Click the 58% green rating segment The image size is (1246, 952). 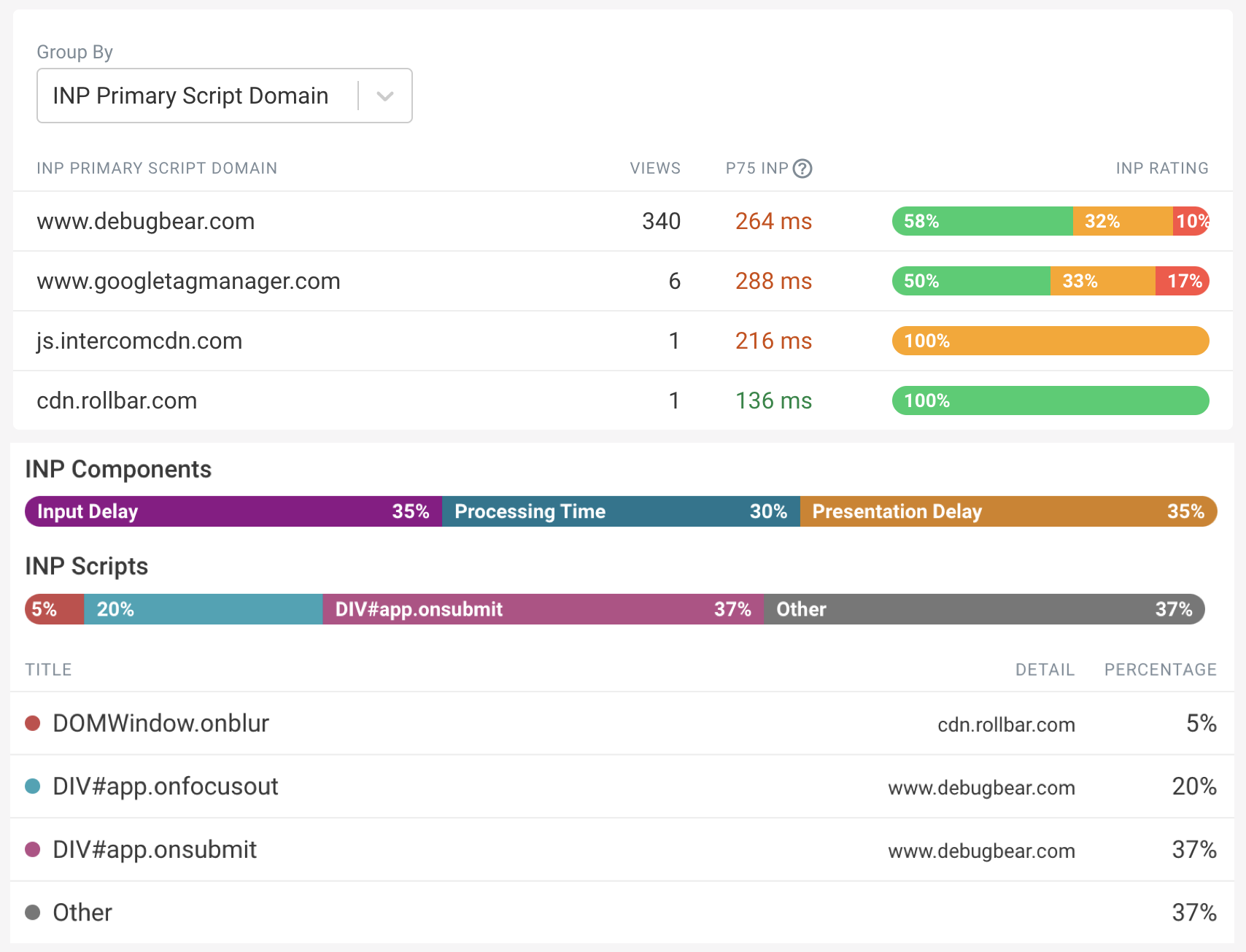[983, 221]
